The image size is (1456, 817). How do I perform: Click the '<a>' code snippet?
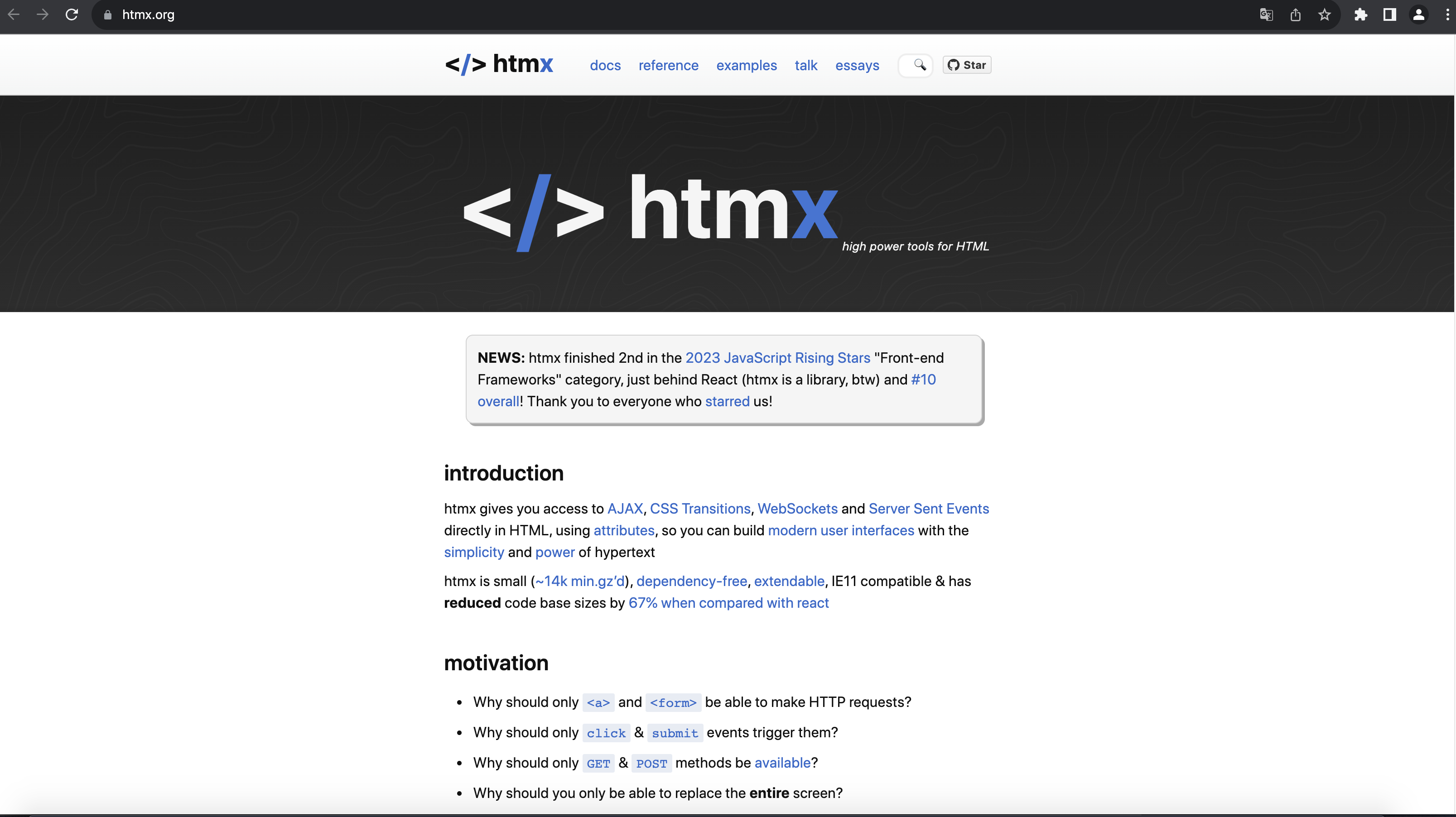(x=598, y=702)
